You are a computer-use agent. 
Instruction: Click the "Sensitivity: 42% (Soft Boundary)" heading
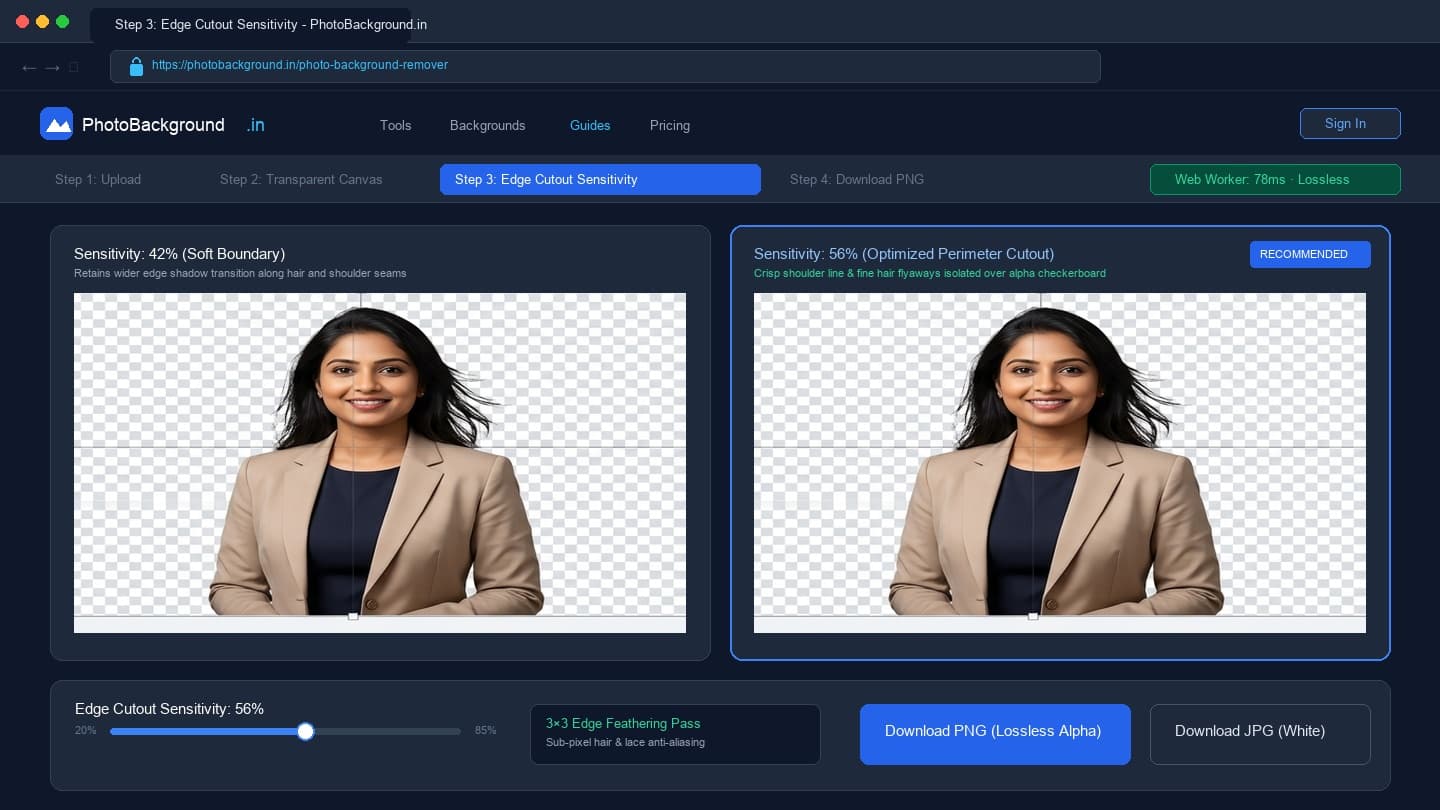point(179,254)
